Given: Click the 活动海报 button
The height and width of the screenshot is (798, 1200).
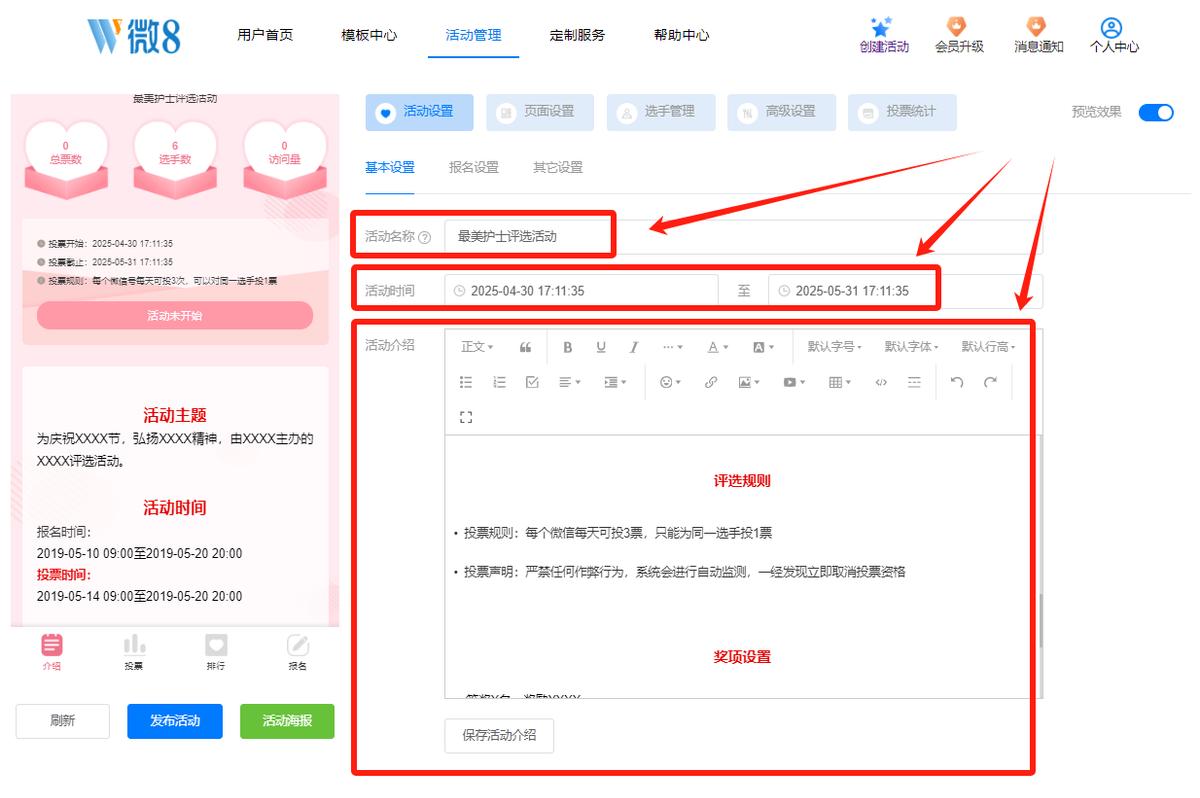Looking at the screenshot, I should click(x=287, y=721).
